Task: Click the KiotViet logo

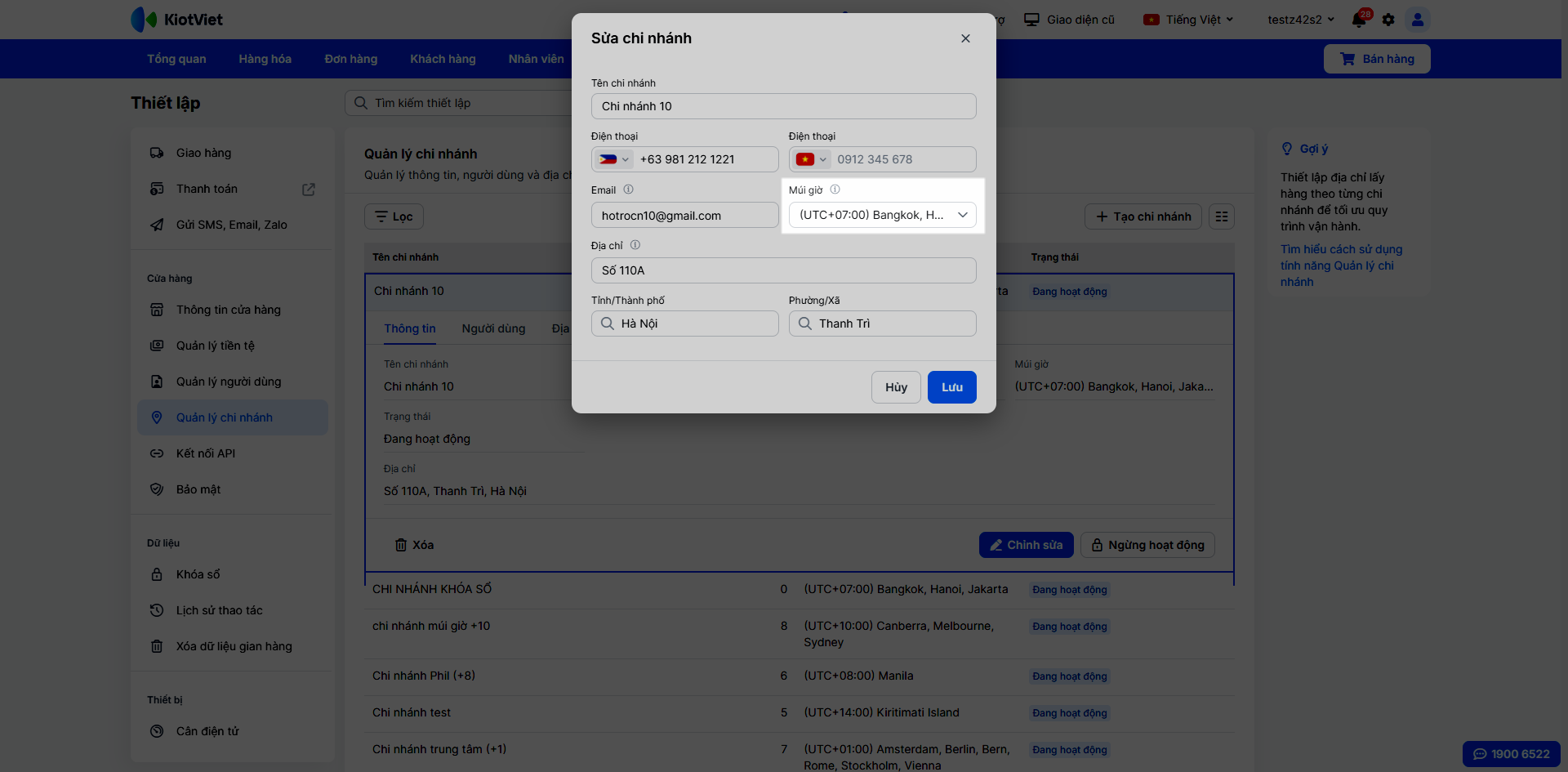Action: (x=177, y=20)
